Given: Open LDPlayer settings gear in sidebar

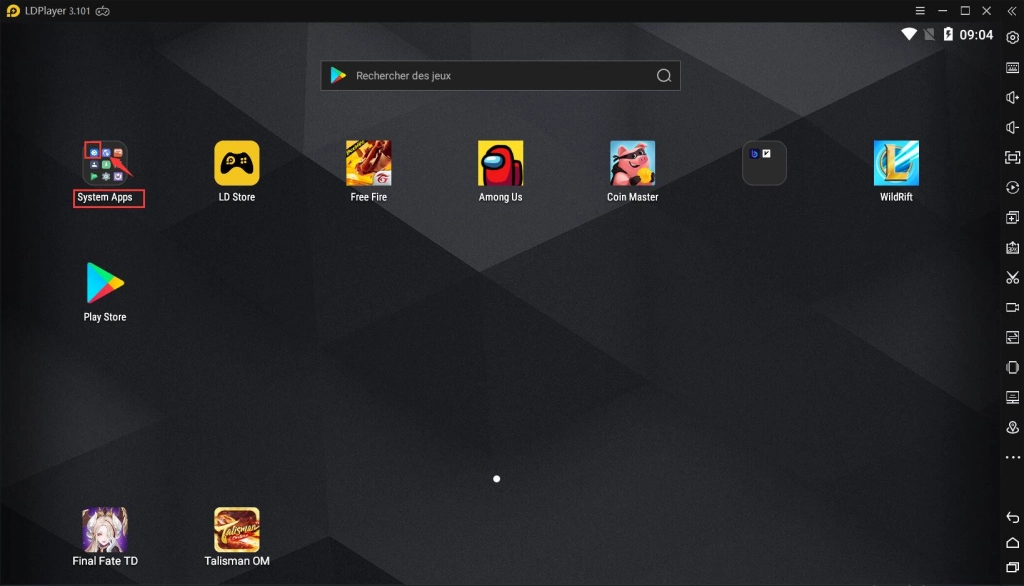Looking at the screenshot, I should tap(1012, 37).
